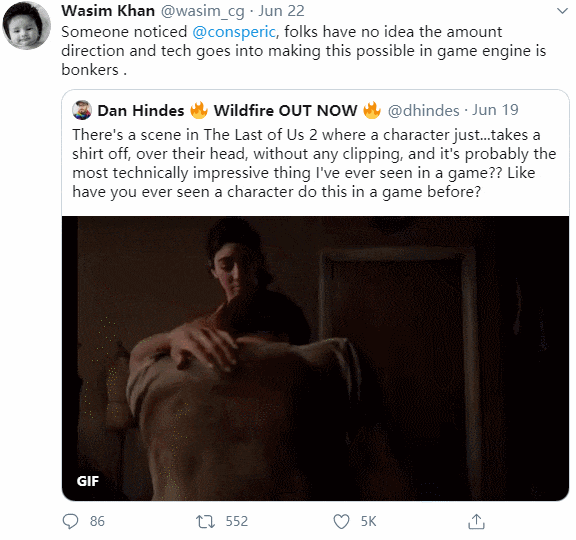Open the quoted tweet's Jun 19 date
This screenshot has height=540, width=576.
point(495,110)
